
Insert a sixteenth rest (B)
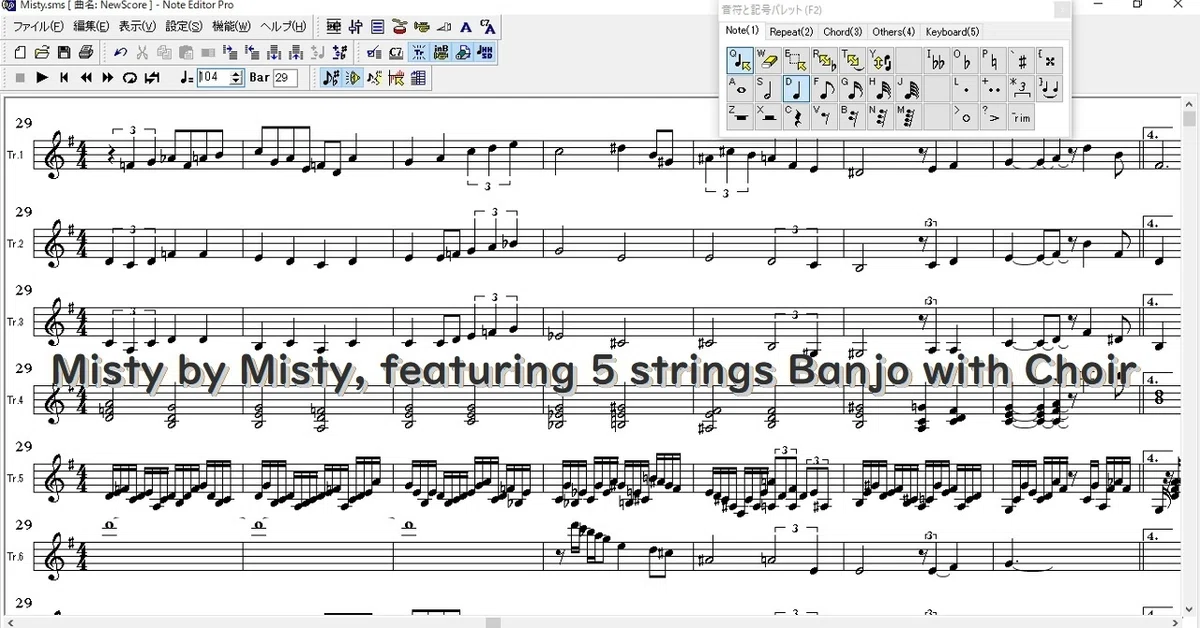click(x=852, y=116)
